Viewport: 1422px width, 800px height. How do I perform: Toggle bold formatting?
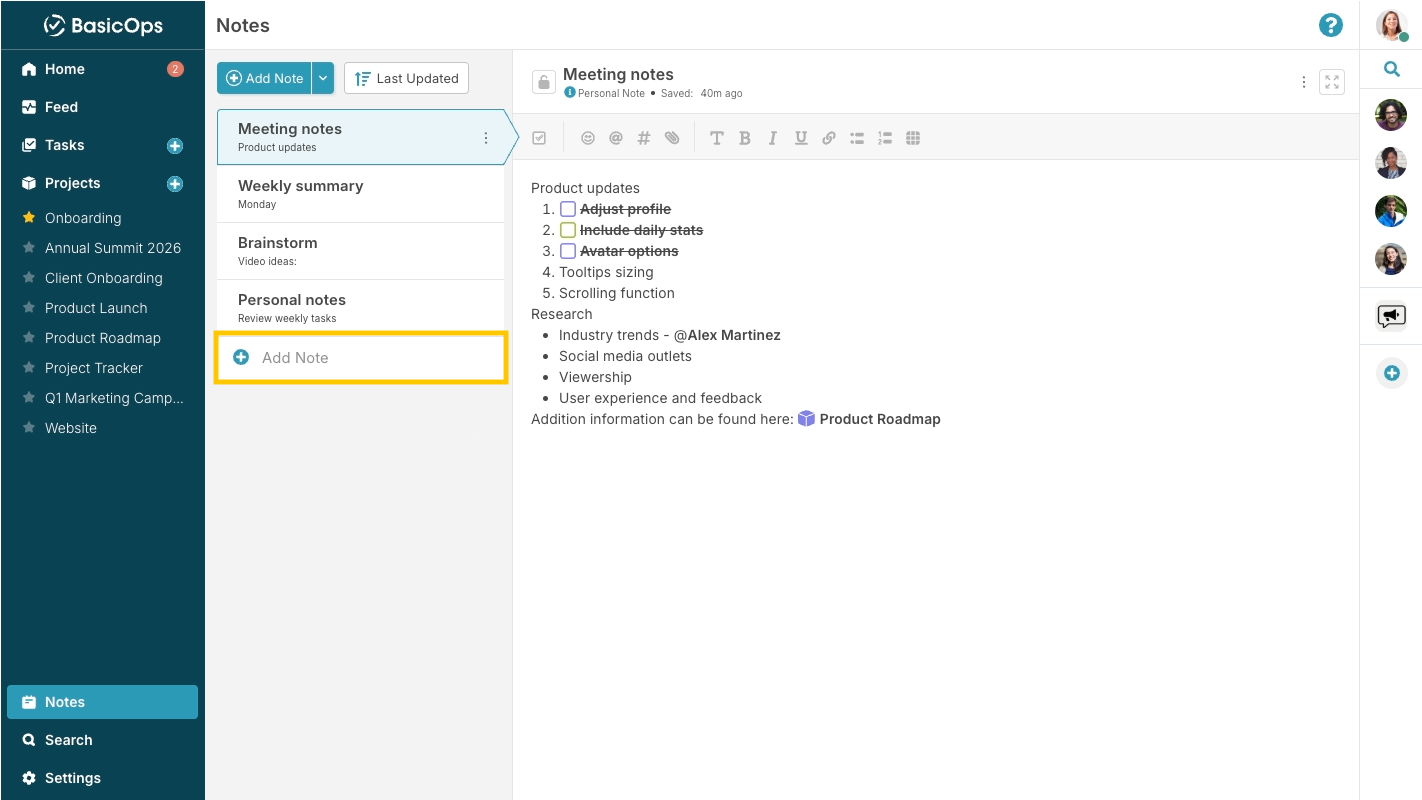pos(744,139)
